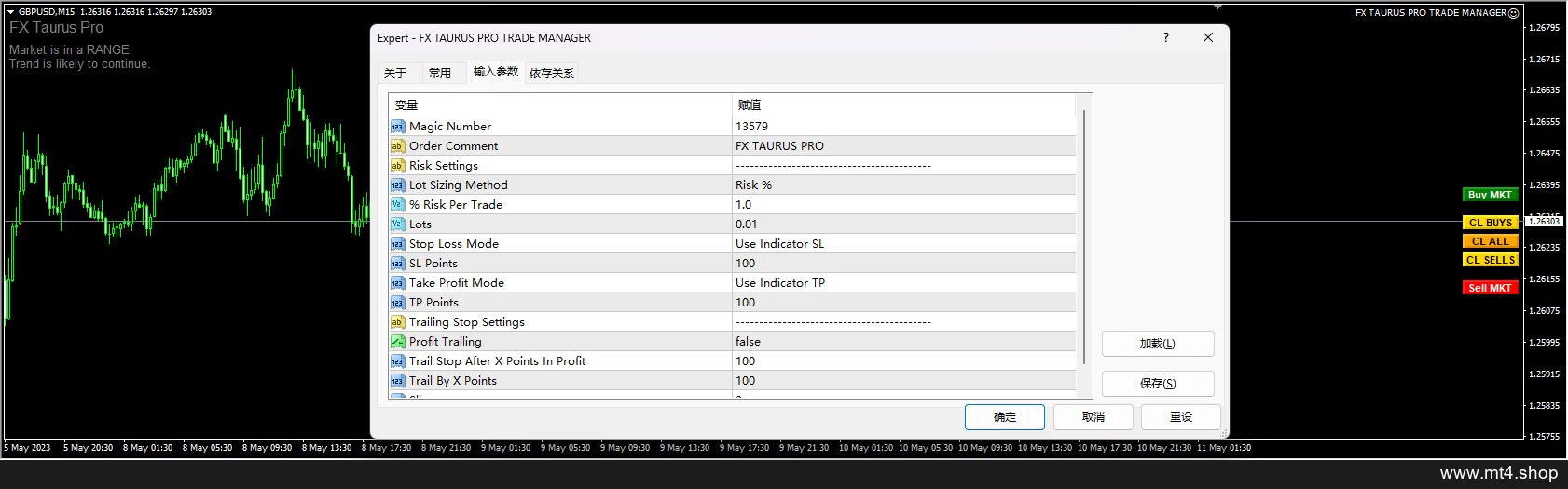Edit the TP Points value 100

coord(903,303)
